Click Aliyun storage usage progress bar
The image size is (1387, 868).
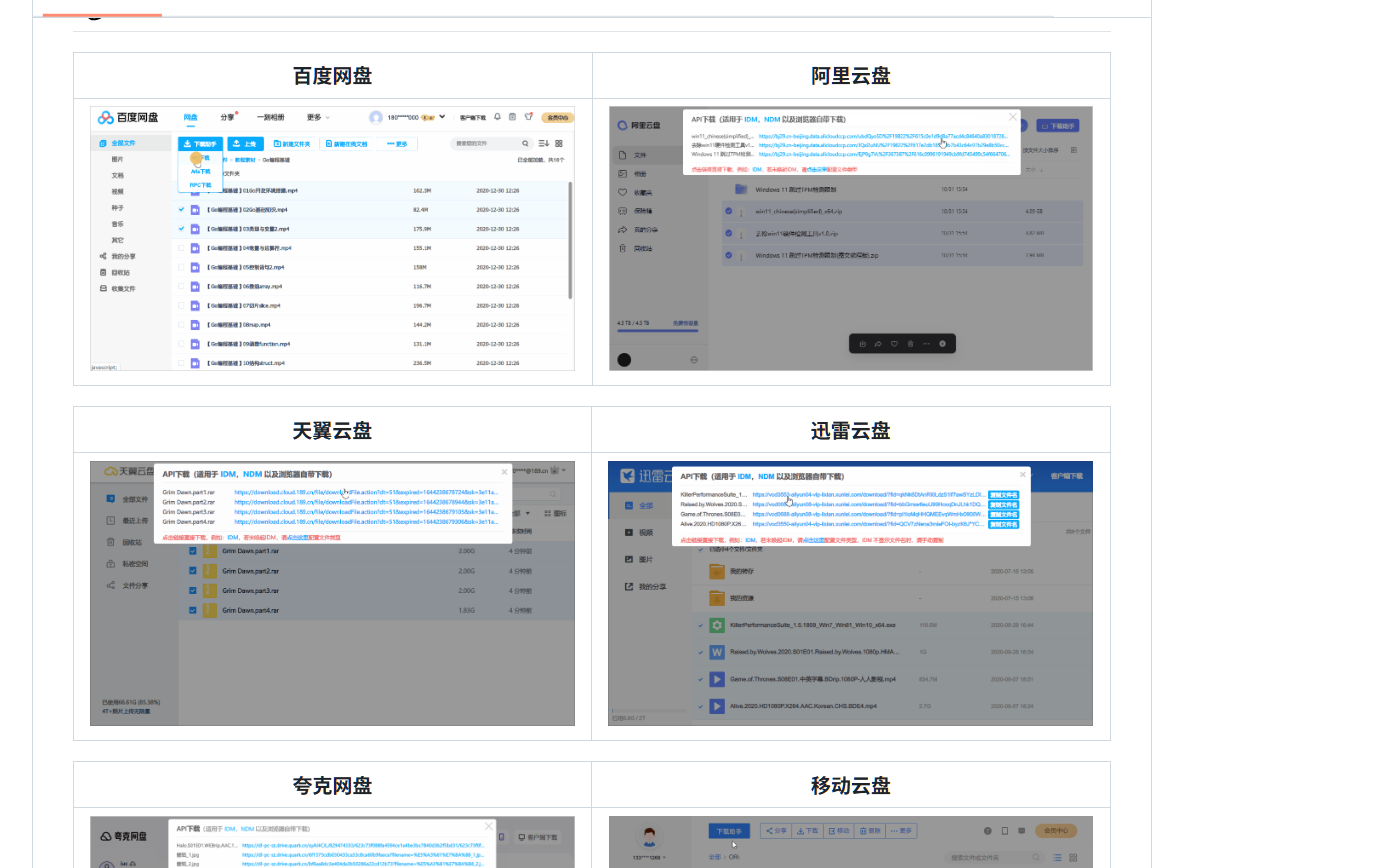[x=658, y=329]
